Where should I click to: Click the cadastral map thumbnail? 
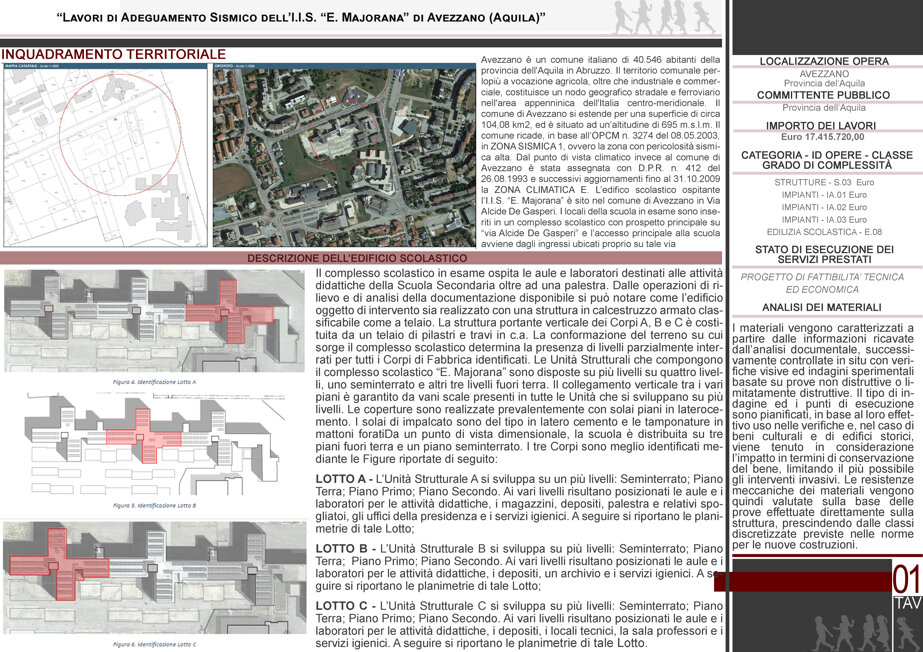coord(105,155)
